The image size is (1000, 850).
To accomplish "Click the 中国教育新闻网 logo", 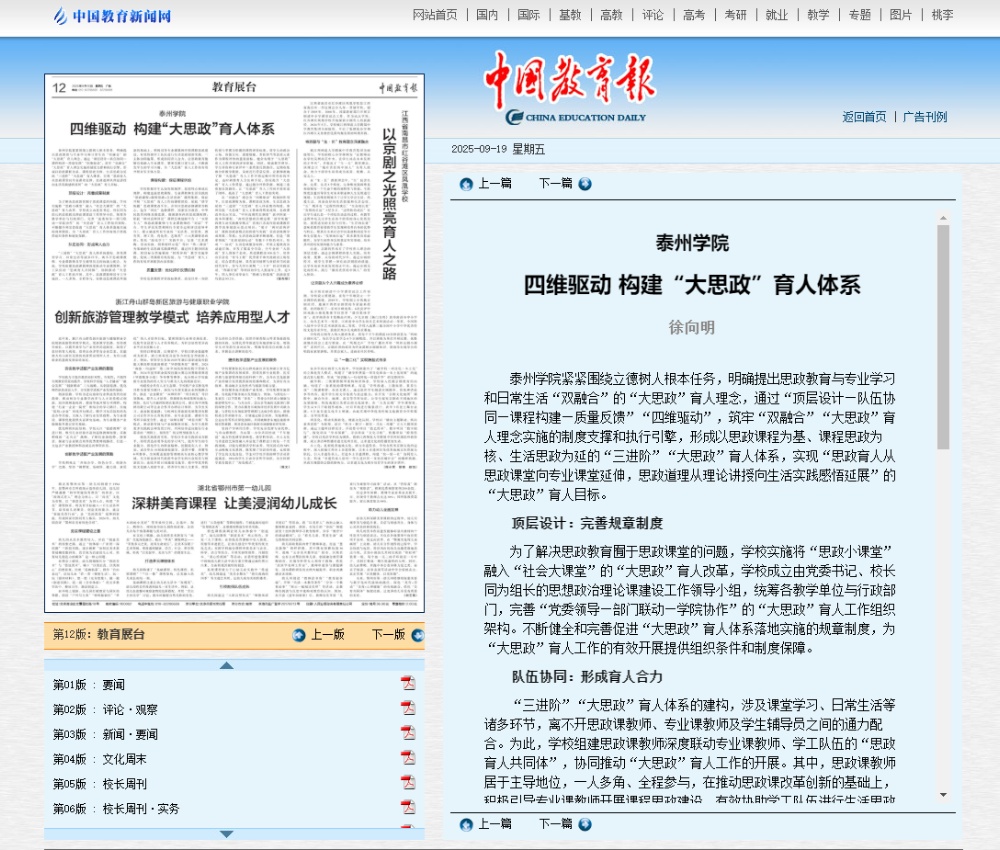I will 112,16.
